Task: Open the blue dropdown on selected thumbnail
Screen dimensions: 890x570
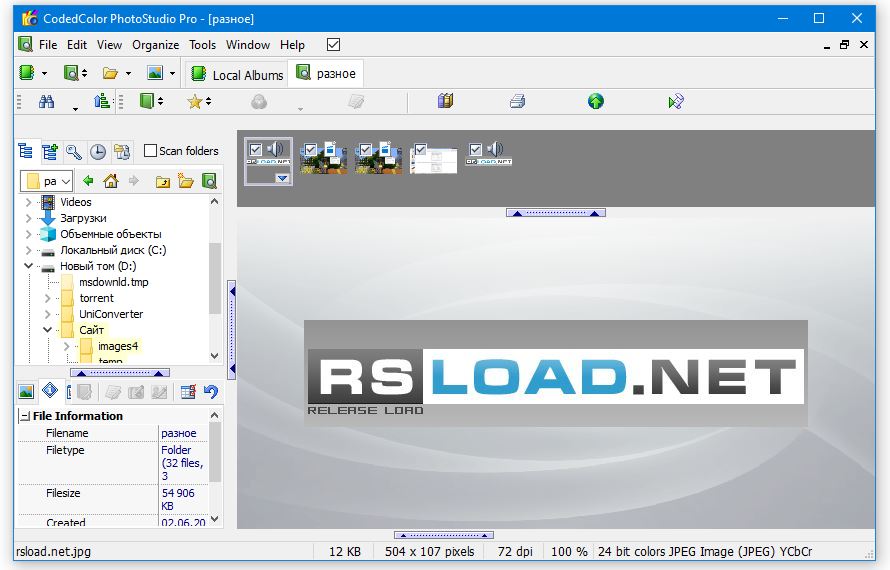Action: [283, 178]
